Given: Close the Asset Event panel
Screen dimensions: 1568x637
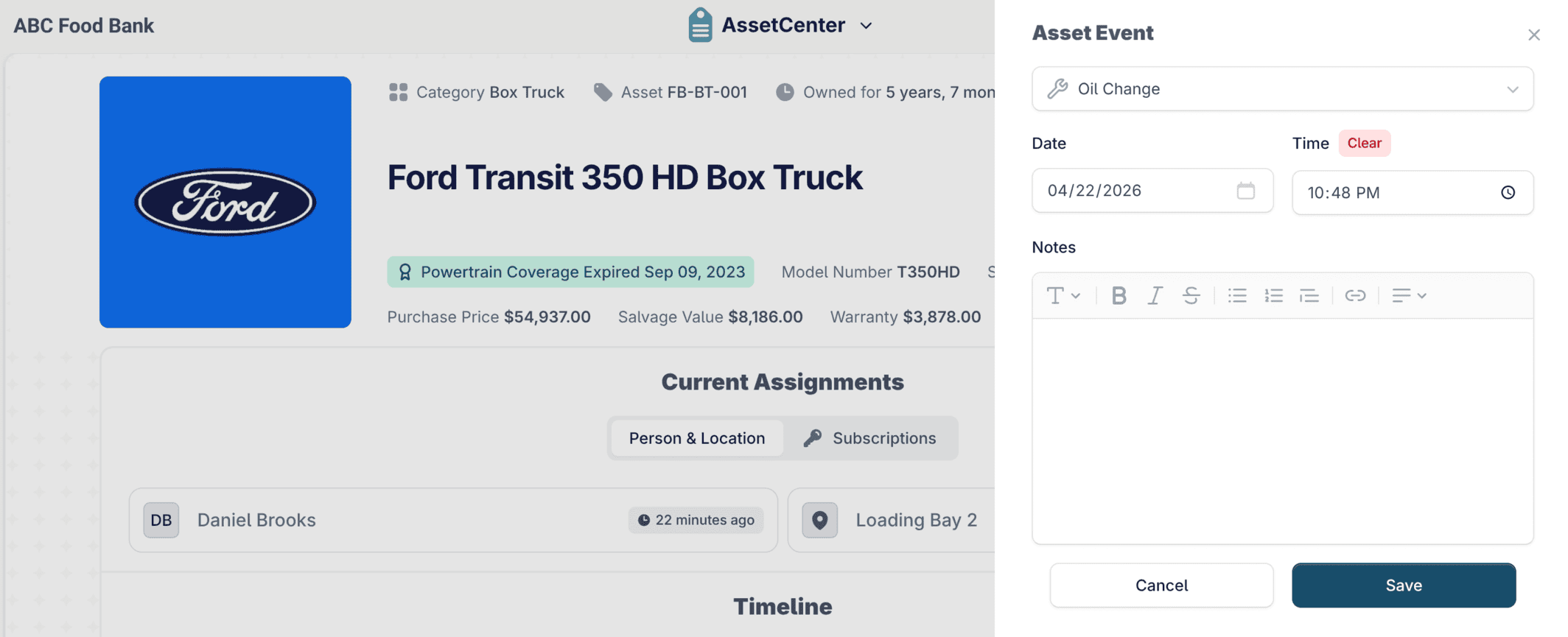Looking at the screenshot, I should [1534, 35].
